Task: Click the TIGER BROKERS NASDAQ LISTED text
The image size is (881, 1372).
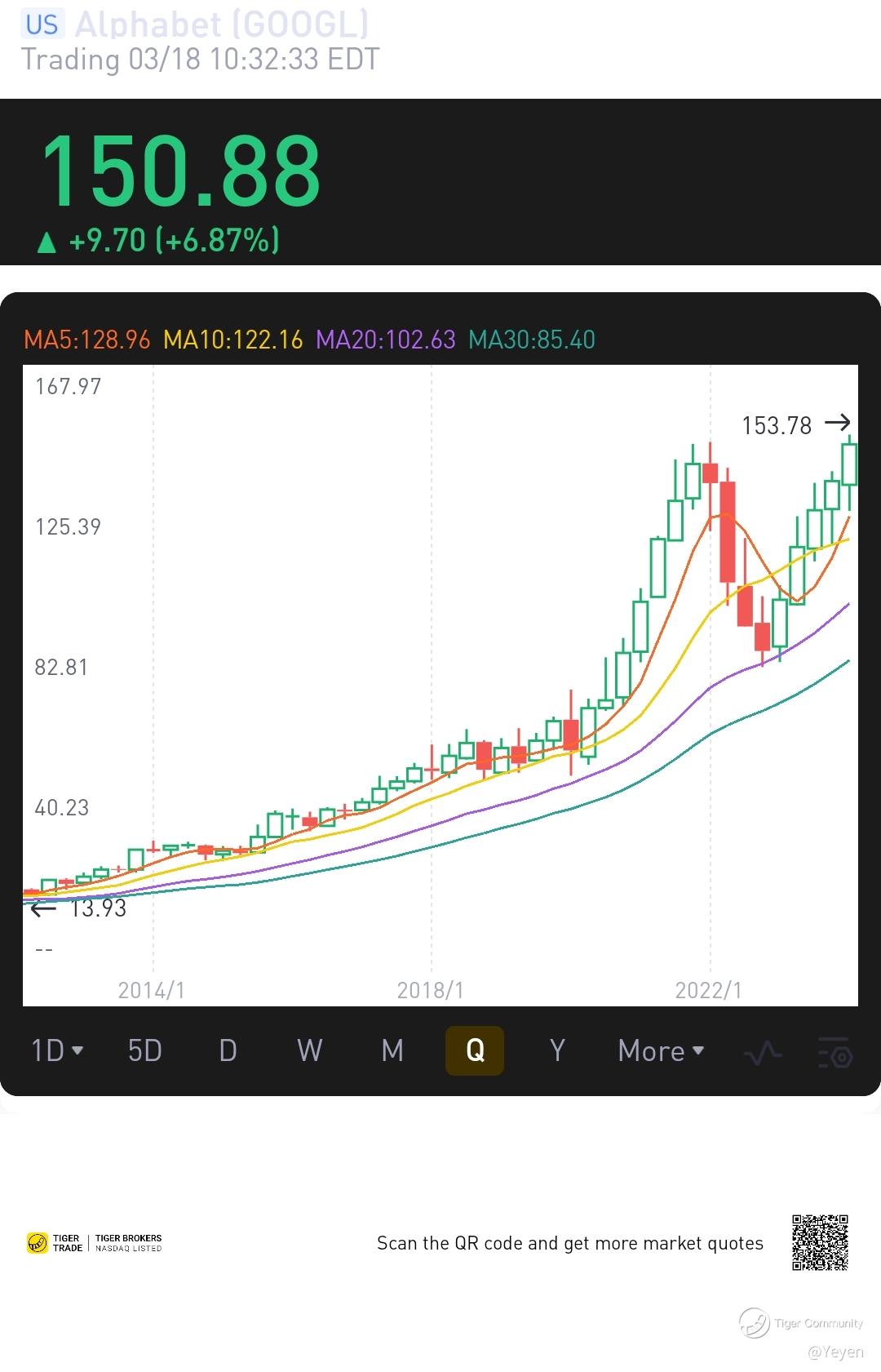Action: (129, 1243)
